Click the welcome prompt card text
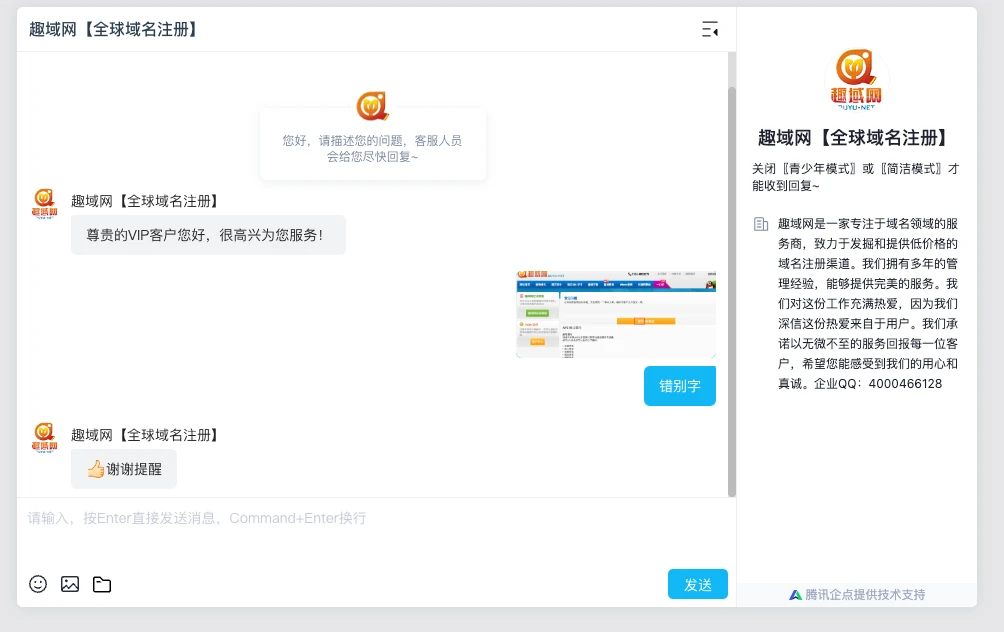 pos(372,149)
